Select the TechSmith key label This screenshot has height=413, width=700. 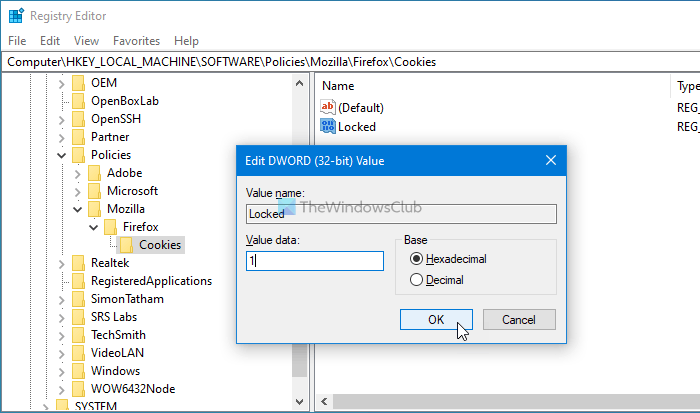(118, 335)
